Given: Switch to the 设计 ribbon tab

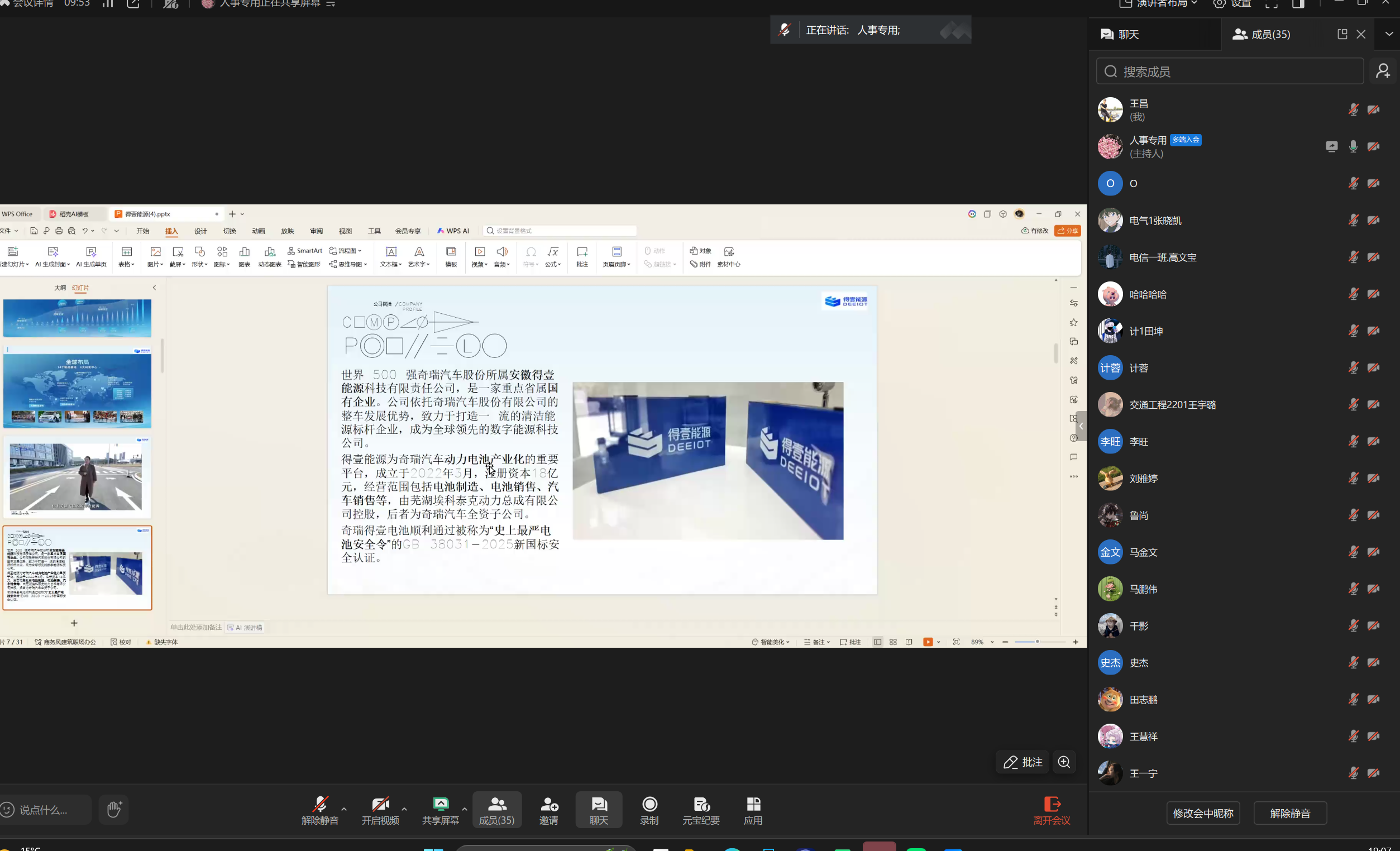Looking at the screenshot, I should (200, 231).
